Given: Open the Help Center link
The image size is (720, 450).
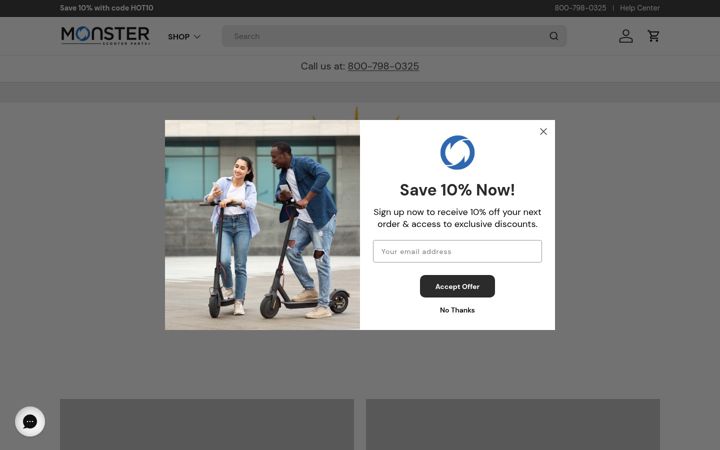Looking at the screenshot, I should tap(640, 8).
